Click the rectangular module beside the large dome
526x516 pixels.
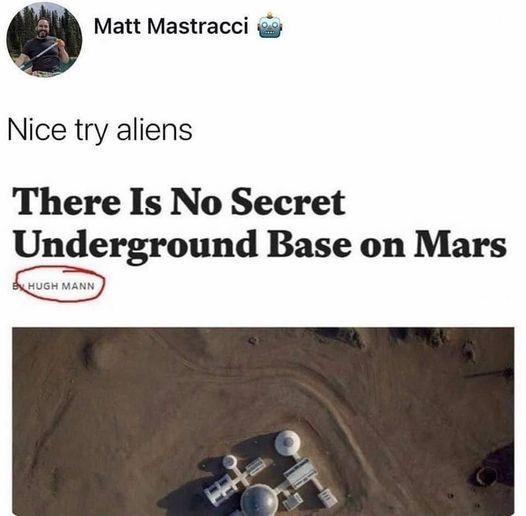point(301,473)
